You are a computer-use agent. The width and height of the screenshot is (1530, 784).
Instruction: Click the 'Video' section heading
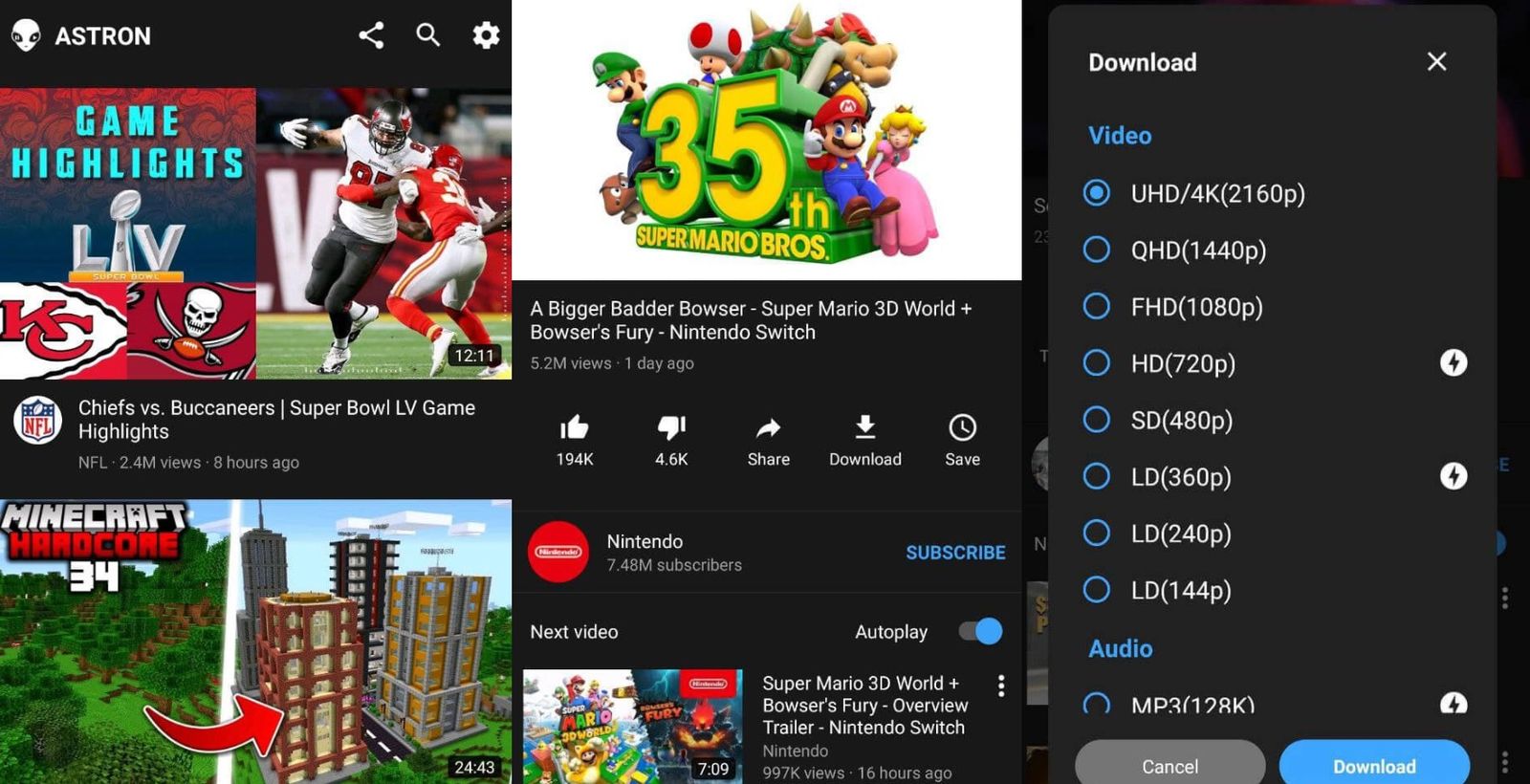click(x=1120, y=136)
